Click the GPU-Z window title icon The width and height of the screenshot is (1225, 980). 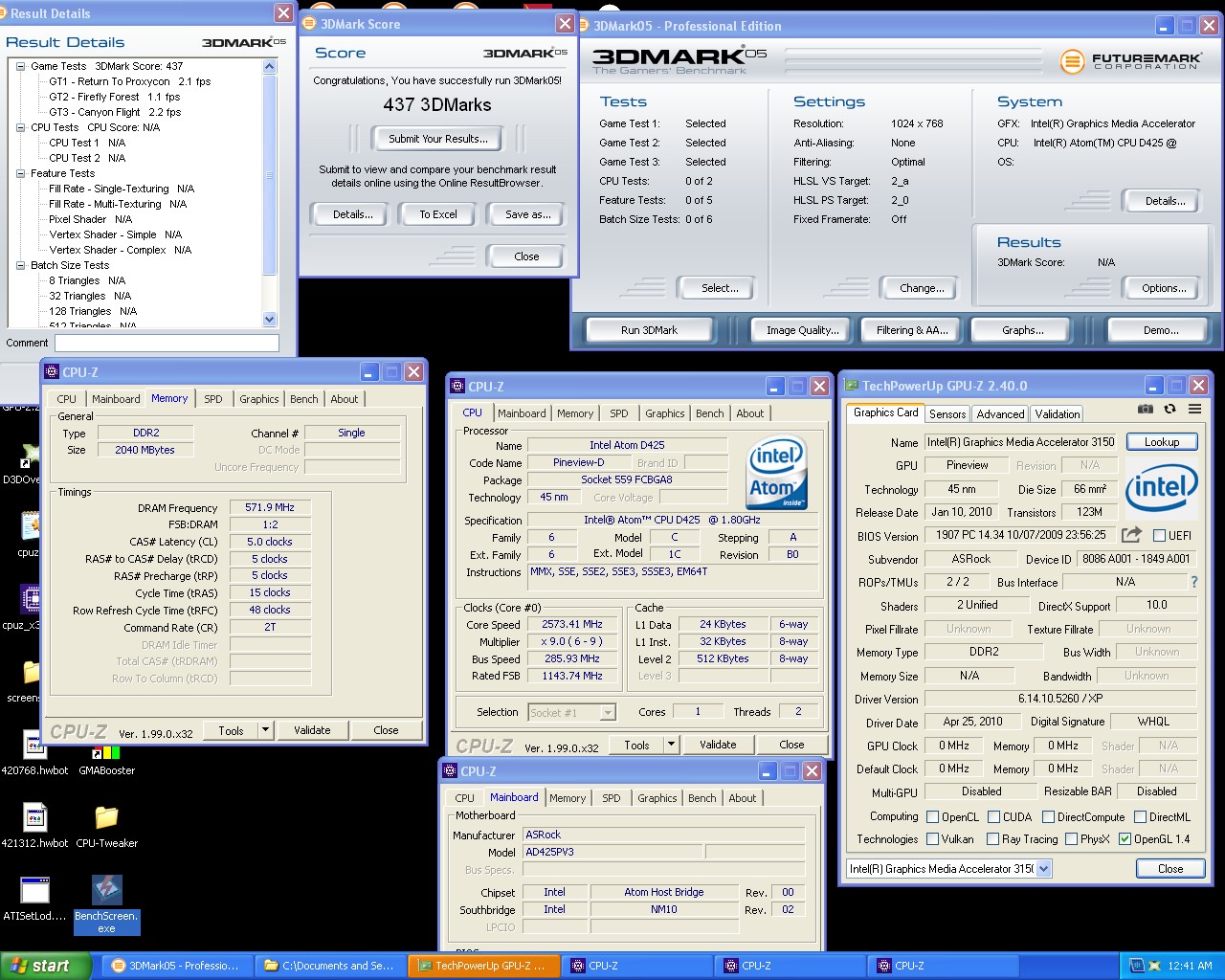point(851,386)
